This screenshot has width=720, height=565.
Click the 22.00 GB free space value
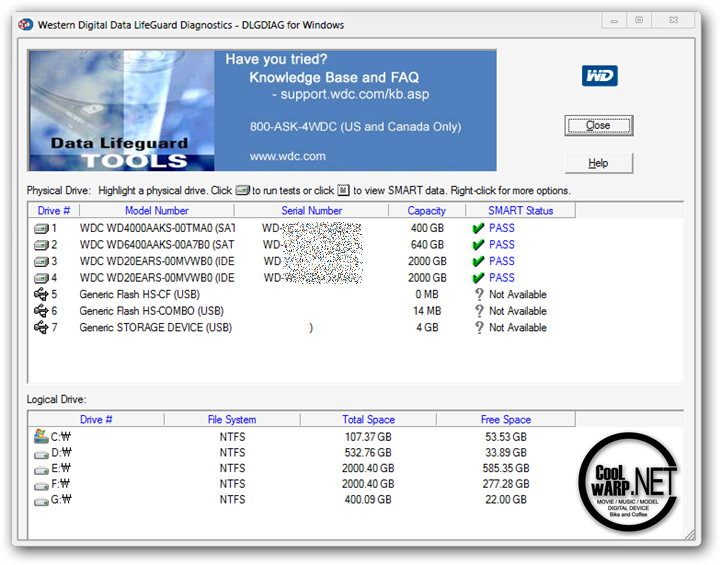[506, 499]
